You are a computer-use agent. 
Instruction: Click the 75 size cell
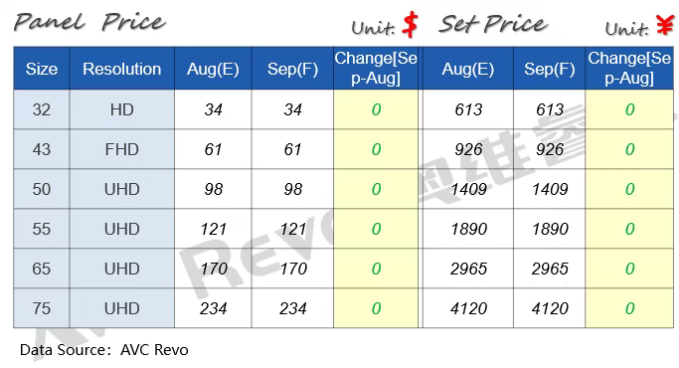pos(42,308)
